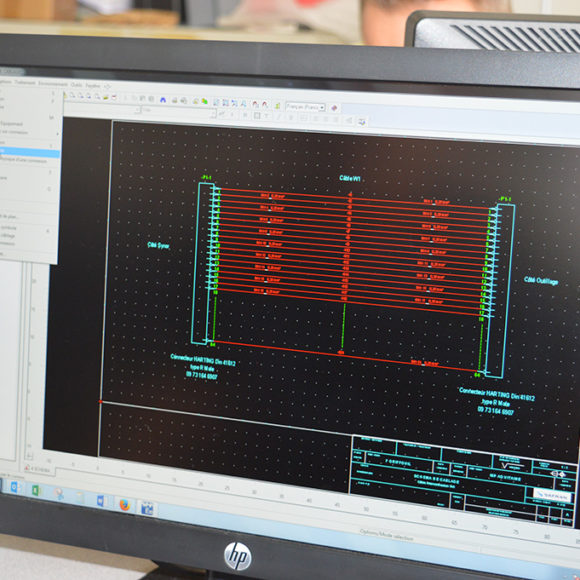The width and height of the screenshot is (580, 580).
Task: Open the Environnement menu
Action: point(53,84)
